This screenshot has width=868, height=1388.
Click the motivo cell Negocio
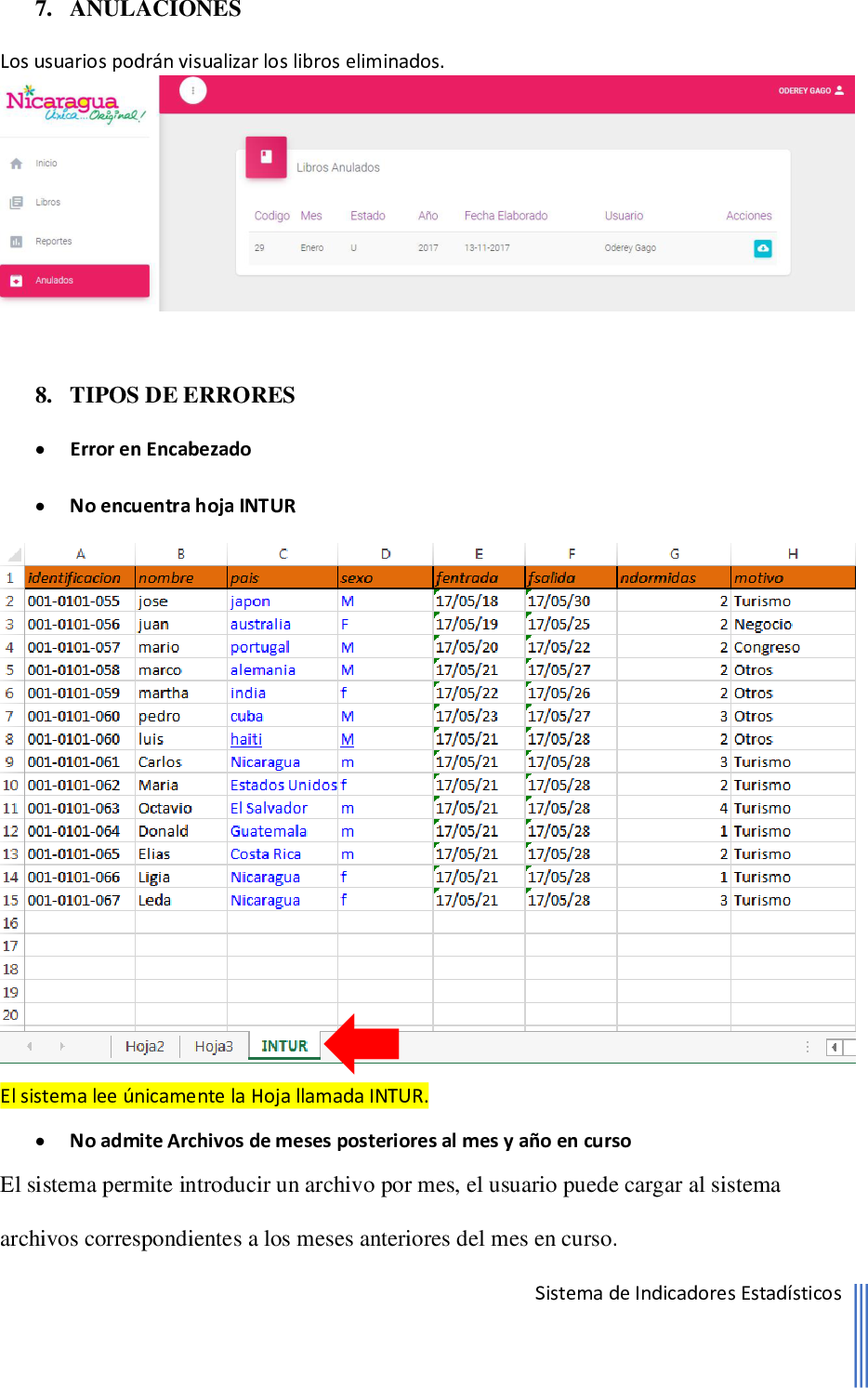coord(793,624)
